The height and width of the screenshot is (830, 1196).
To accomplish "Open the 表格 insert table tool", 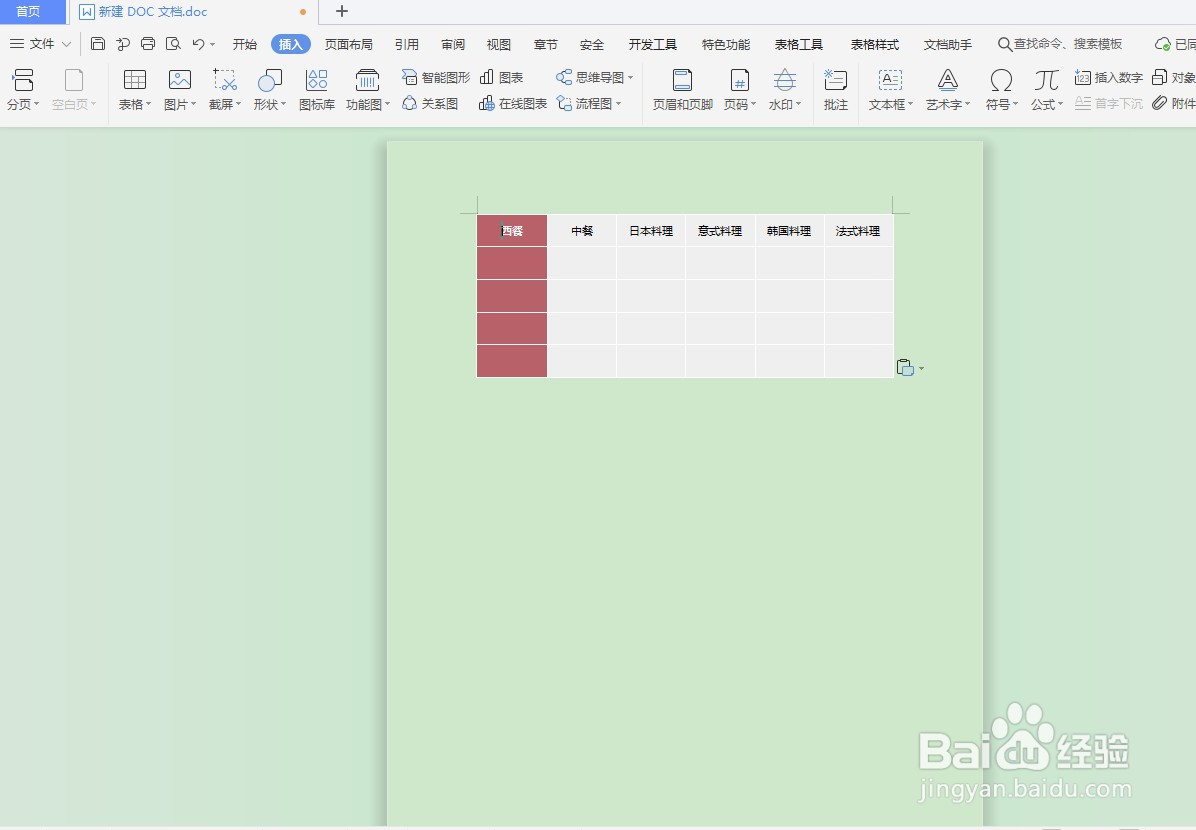I will coord(135,89).
